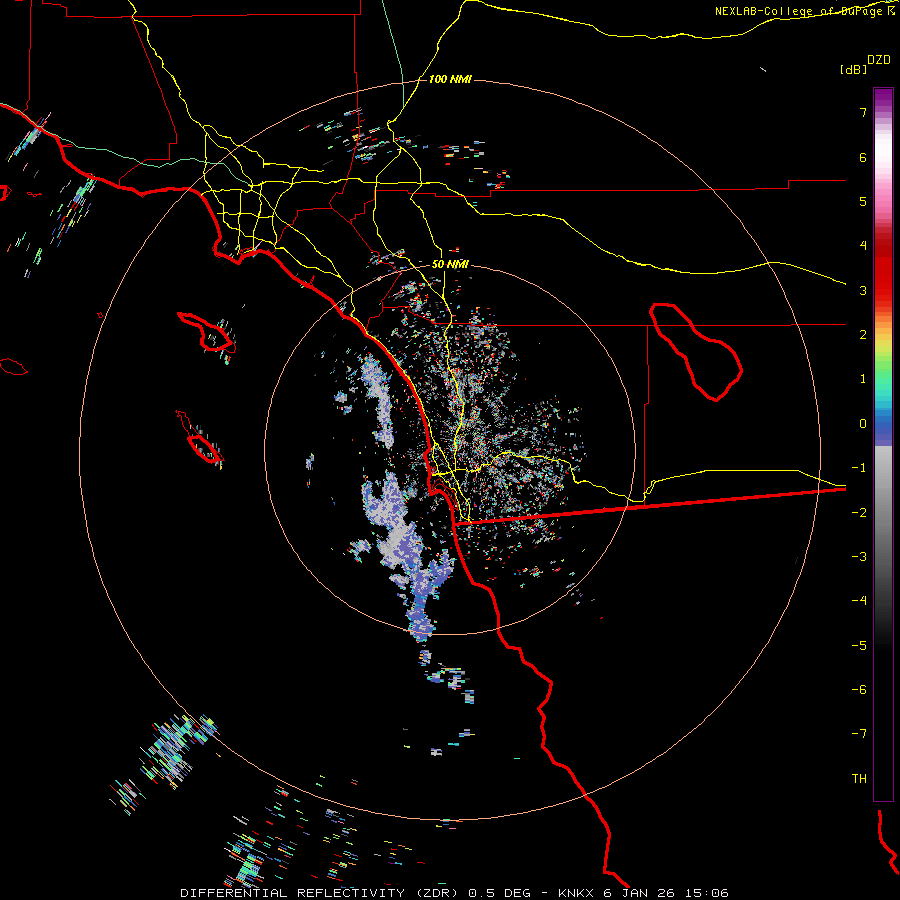Screen dimensions: 900x900
Task: Click the "TH" label on the scale
Action: point(859,779)
